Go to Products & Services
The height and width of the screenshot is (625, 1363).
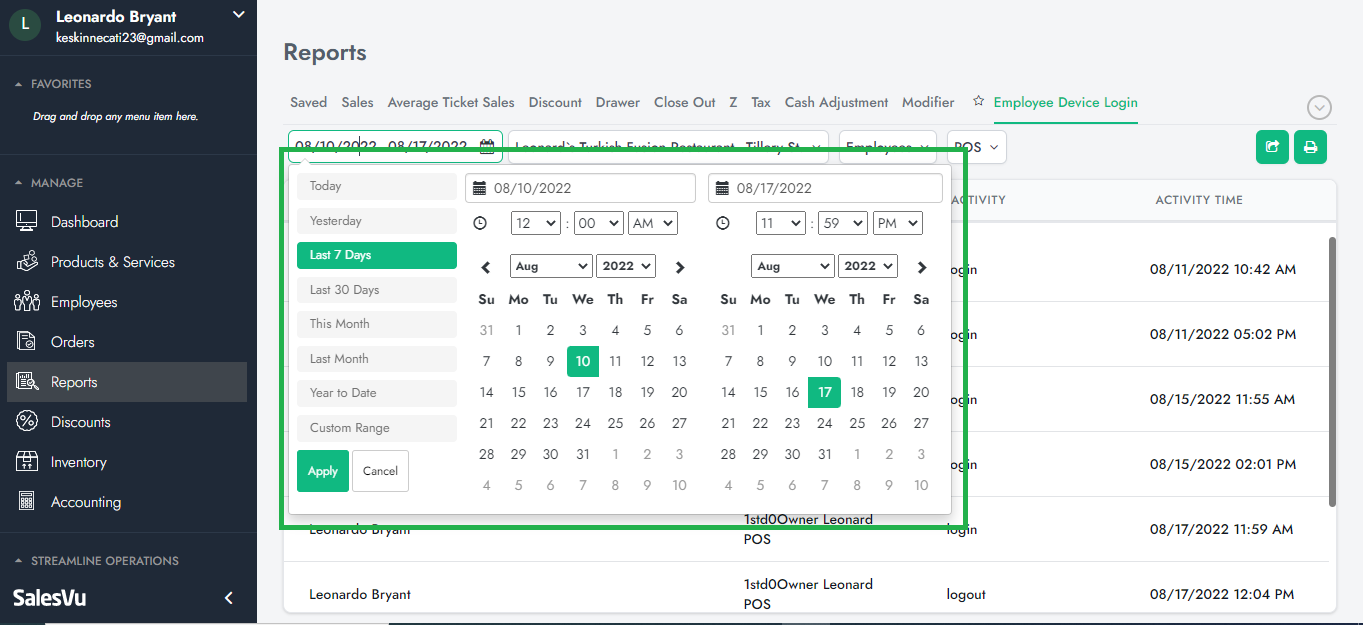(x=112, y=262)
